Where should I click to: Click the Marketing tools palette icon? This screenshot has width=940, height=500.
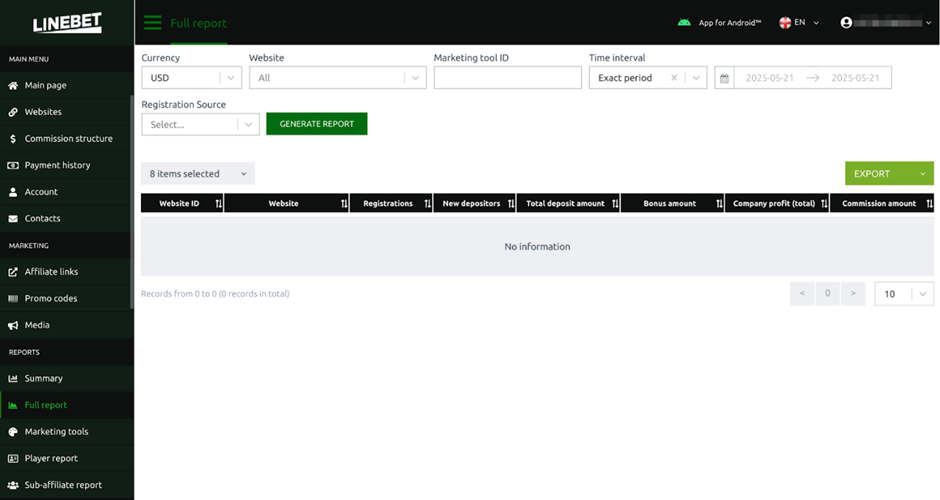click(13, 432)
